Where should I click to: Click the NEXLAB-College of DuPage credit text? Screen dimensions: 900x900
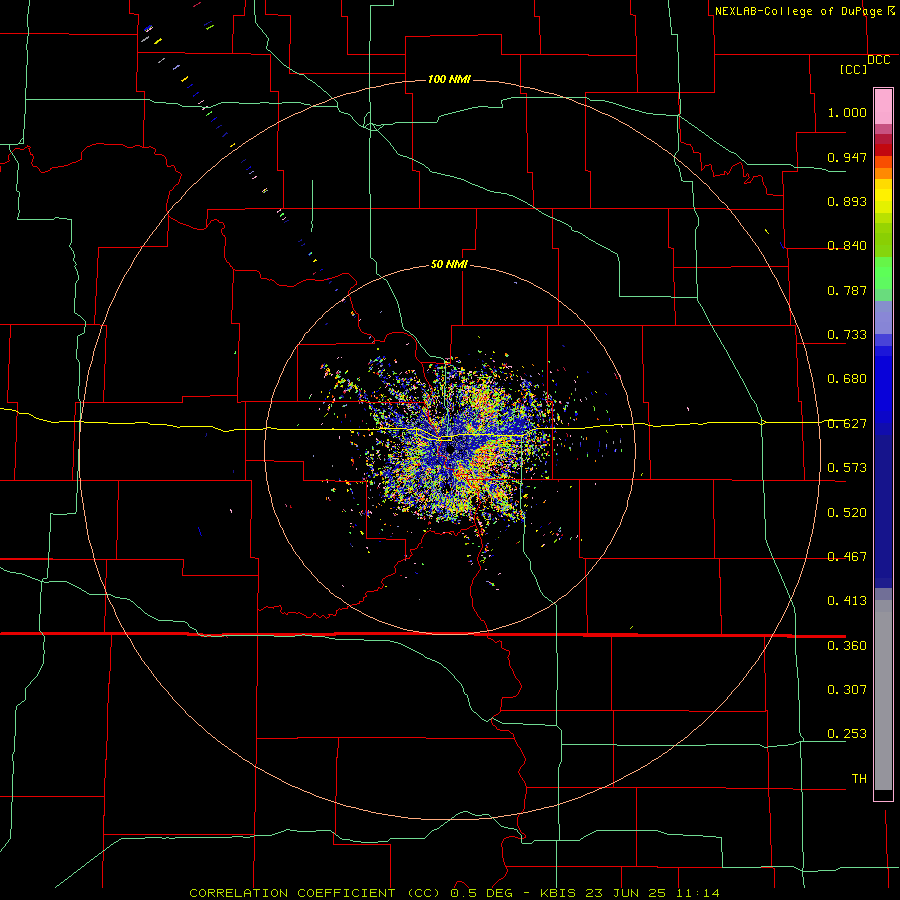click(798, 11)
